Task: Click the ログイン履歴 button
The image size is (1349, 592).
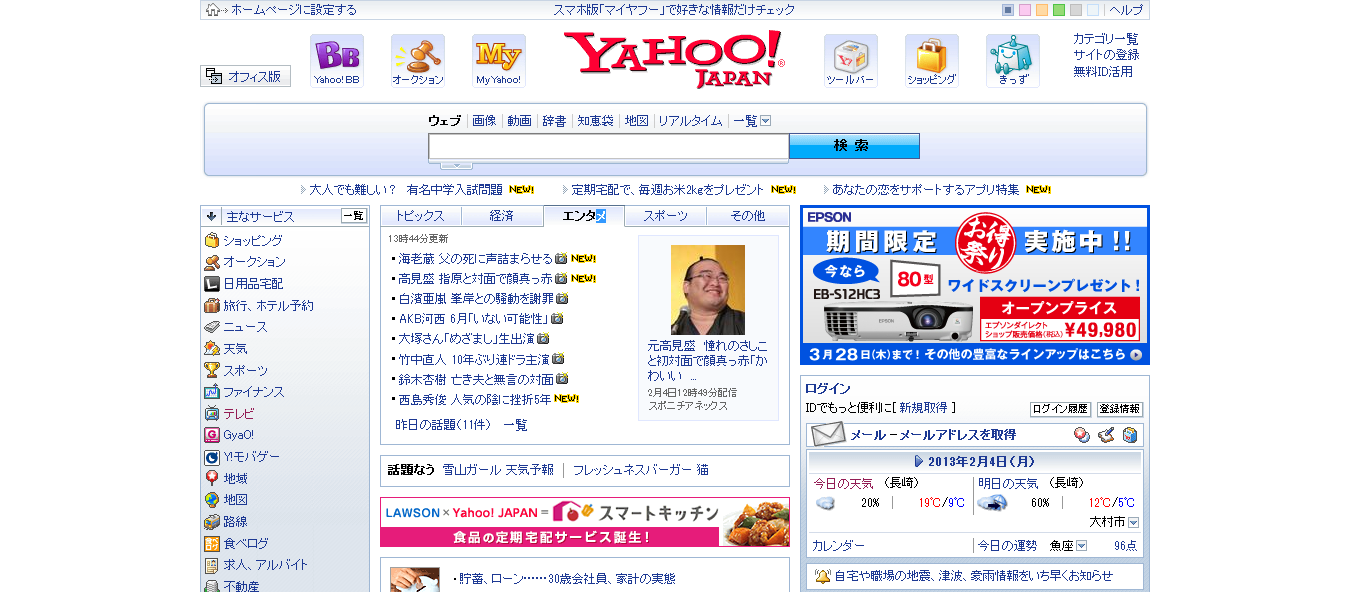Action: tap(1060, 409)
